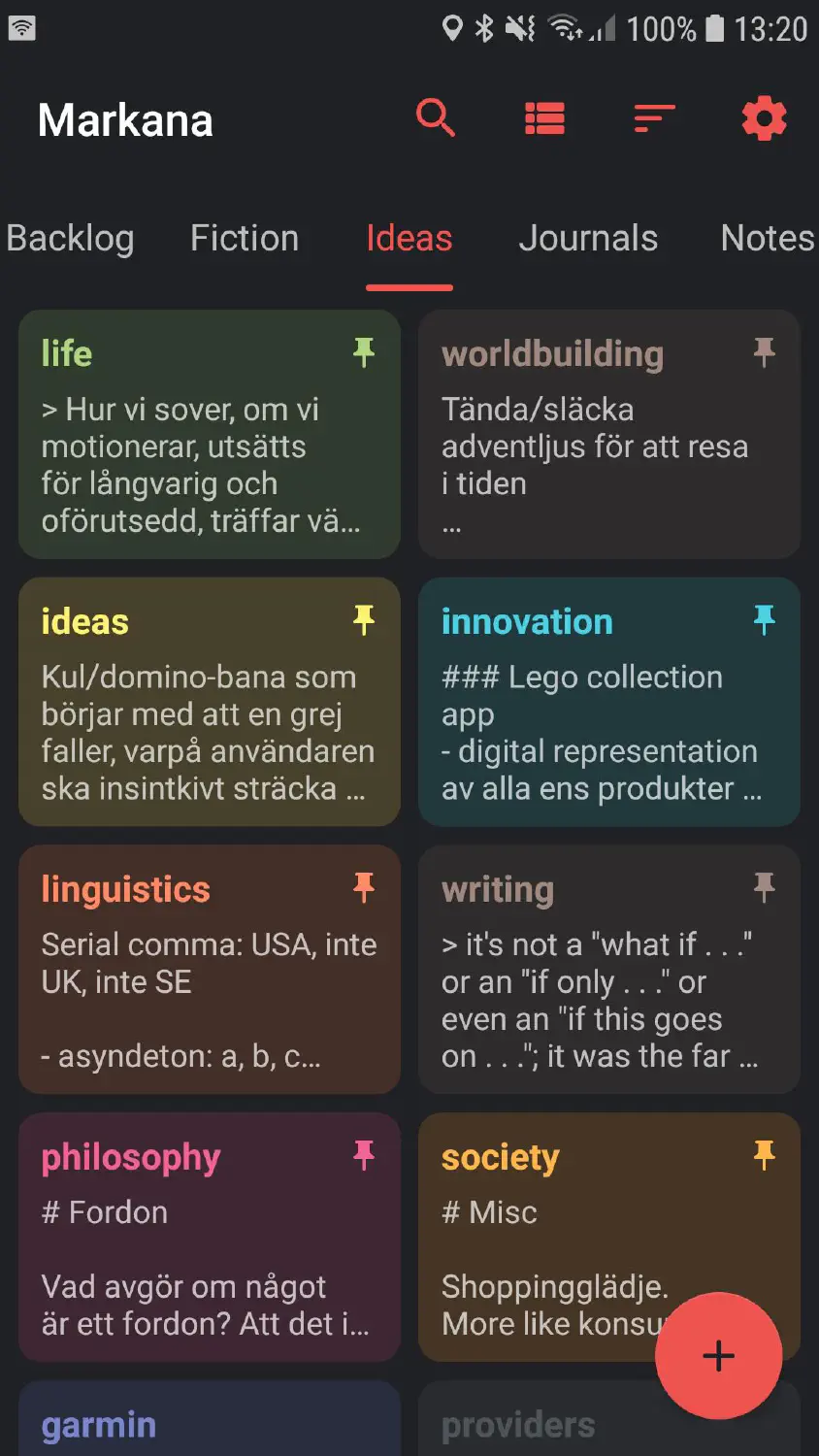This screenshot has width=819, height=1456.
Task: Toggle pin on worldbuilding note
Action: pyautogui.click(x=765, y=352)
